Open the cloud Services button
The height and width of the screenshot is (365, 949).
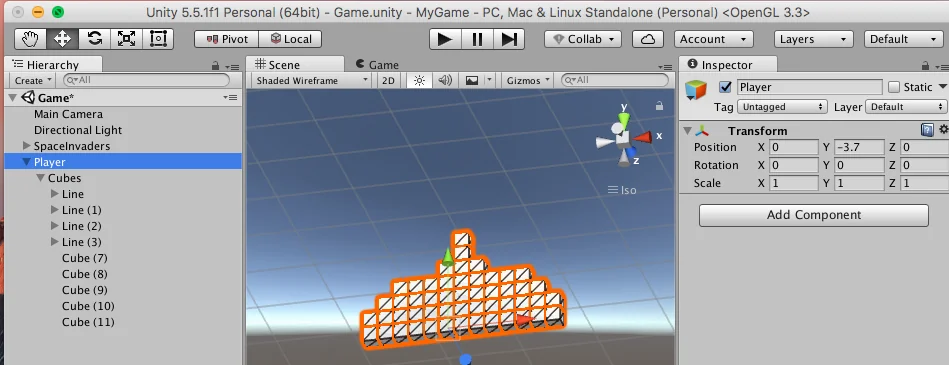(x=648, y=39)
